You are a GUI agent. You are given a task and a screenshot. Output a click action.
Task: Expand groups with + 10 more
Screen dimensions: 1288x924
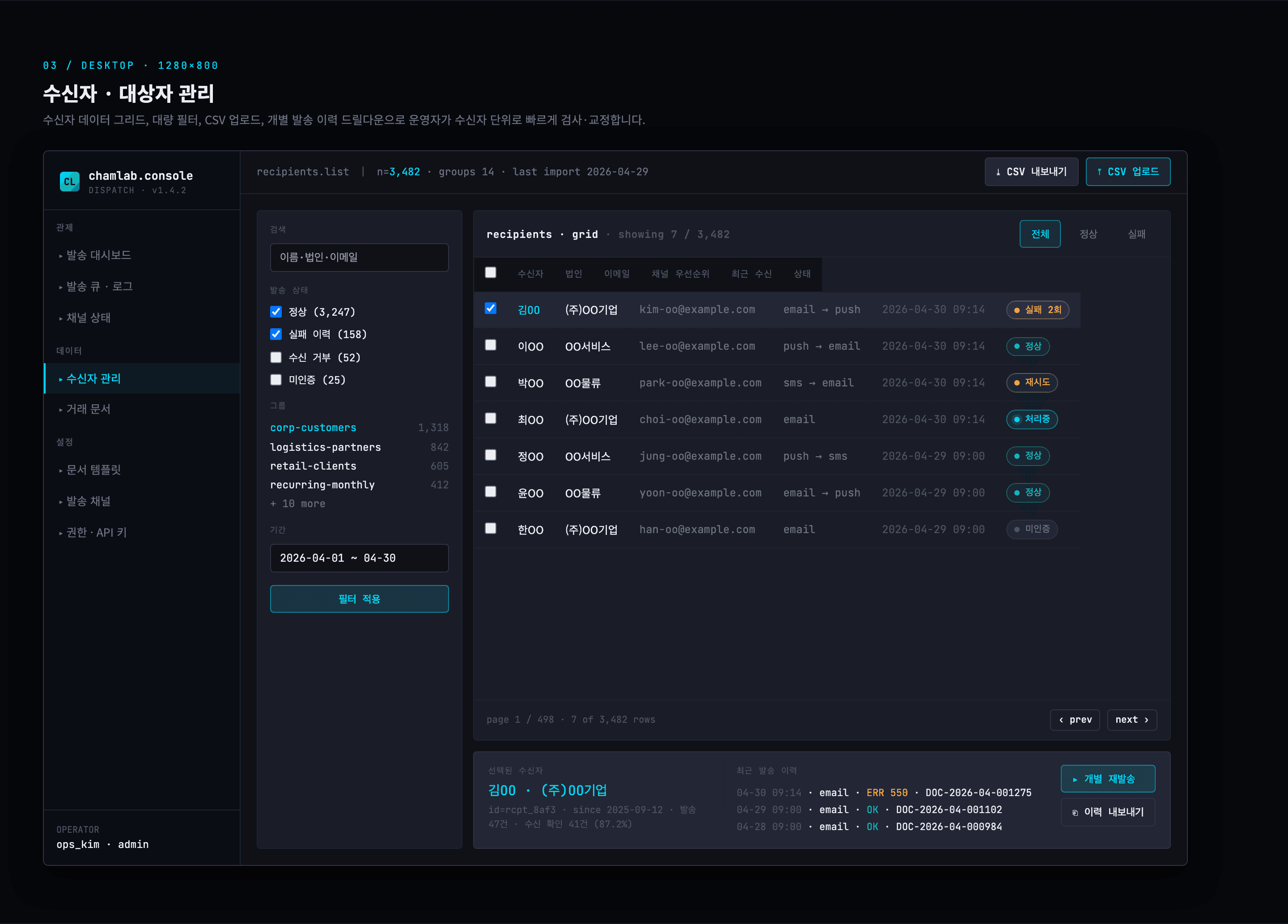pyautogui.click(x=297, y=504)
